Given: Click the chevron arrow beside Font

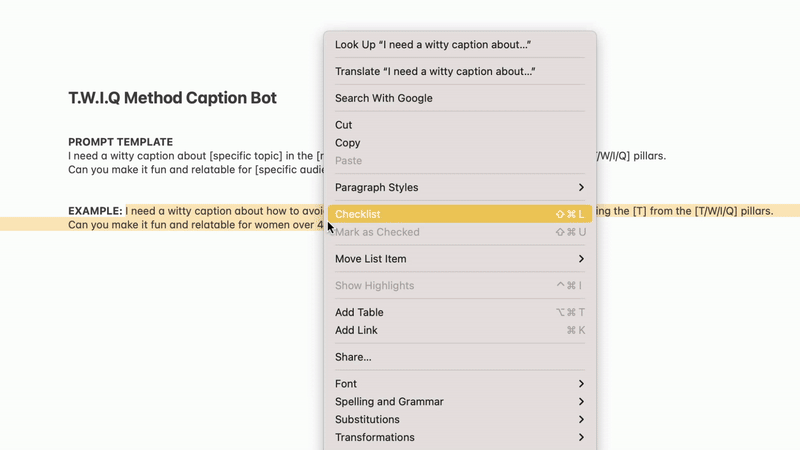Looking at the screenshot, I should [x=581, y=384].
